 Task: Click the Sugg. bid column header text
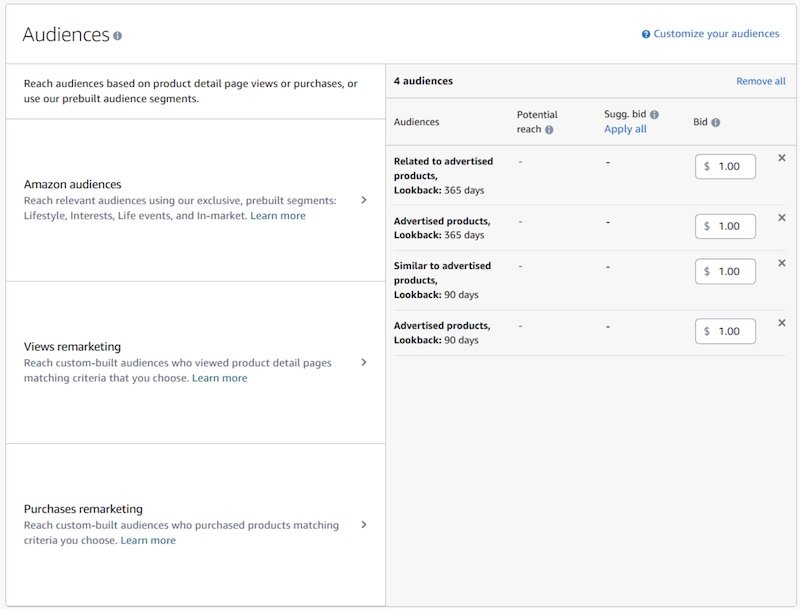pyautogui.click(x=625, y=114)
